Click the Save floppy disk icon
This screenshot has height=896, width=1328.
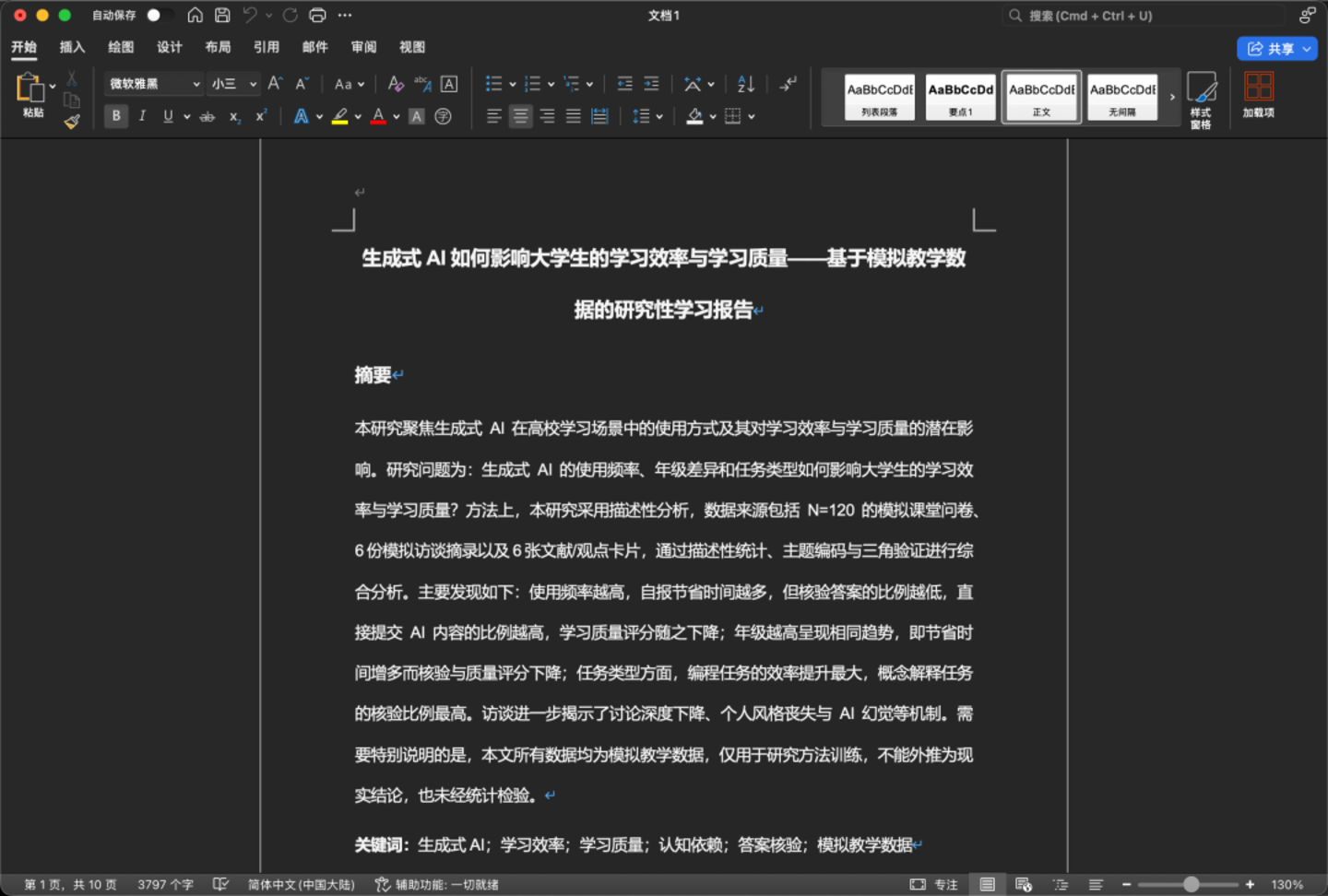click(222, 15)
